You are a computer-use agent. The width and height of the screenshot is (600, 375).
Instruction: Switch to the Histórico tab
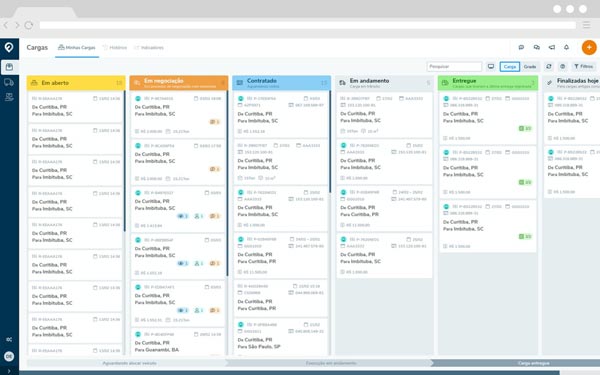point(115,47)
